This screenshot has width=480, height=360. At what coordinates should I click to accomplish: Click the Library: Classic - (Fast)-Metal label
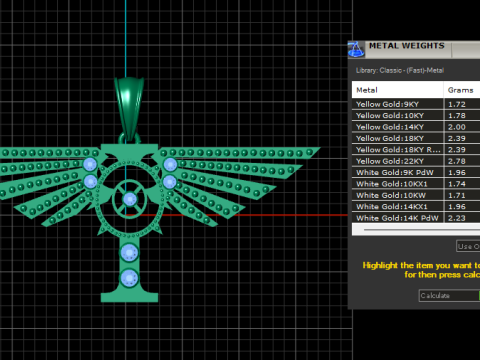tap(400, 70)
